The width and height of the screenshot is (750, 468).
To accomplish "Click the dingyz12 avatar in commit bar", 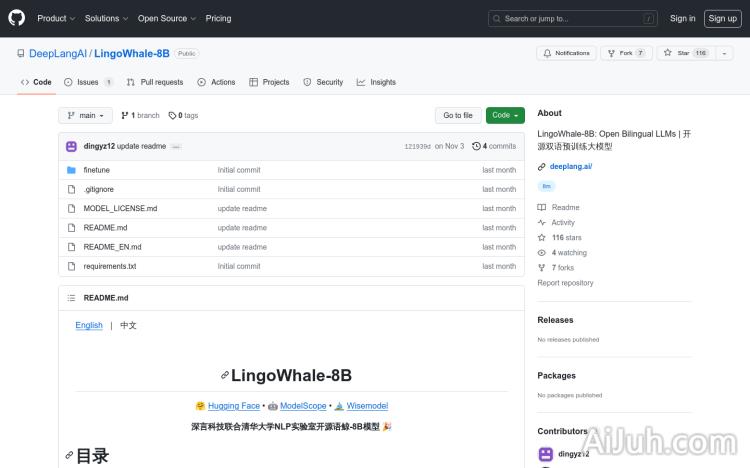I will point(71,146).
